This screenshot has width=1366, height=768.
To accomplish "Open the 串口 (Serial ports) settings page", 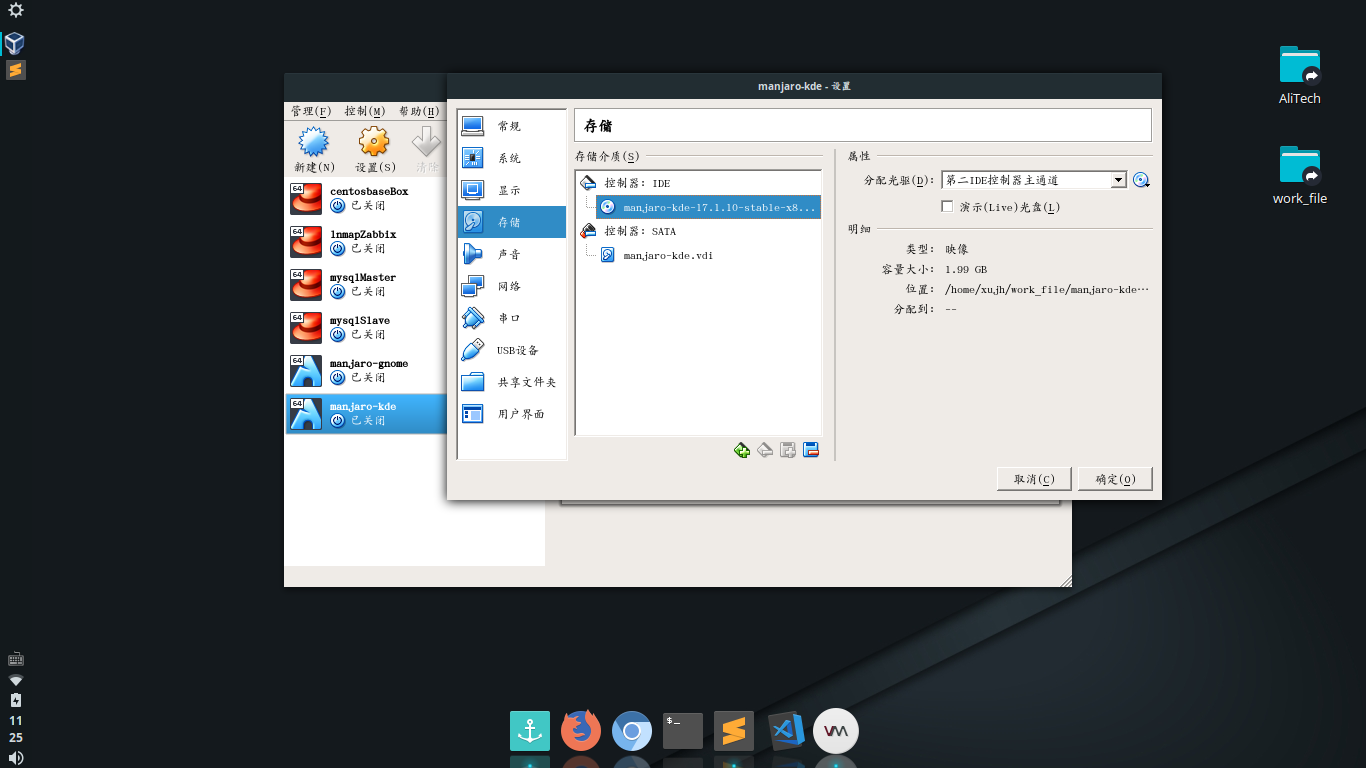I will tap(511, 318).
